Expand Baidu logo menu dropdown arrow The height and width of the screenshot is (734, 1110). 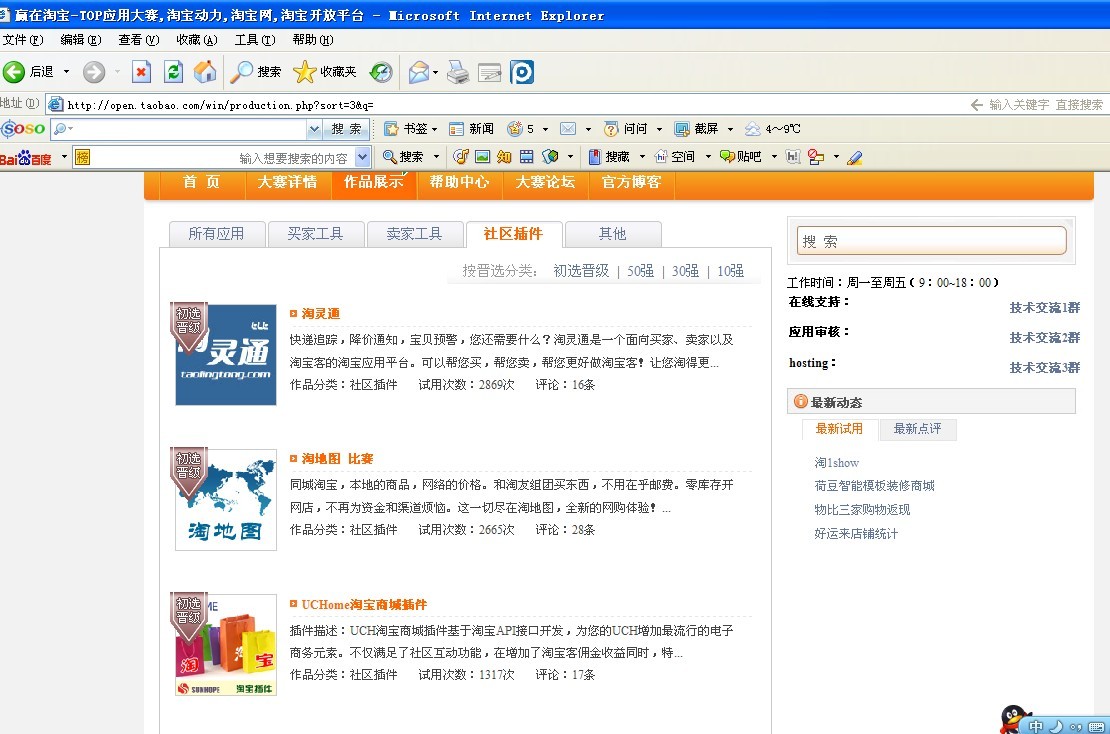64,156
